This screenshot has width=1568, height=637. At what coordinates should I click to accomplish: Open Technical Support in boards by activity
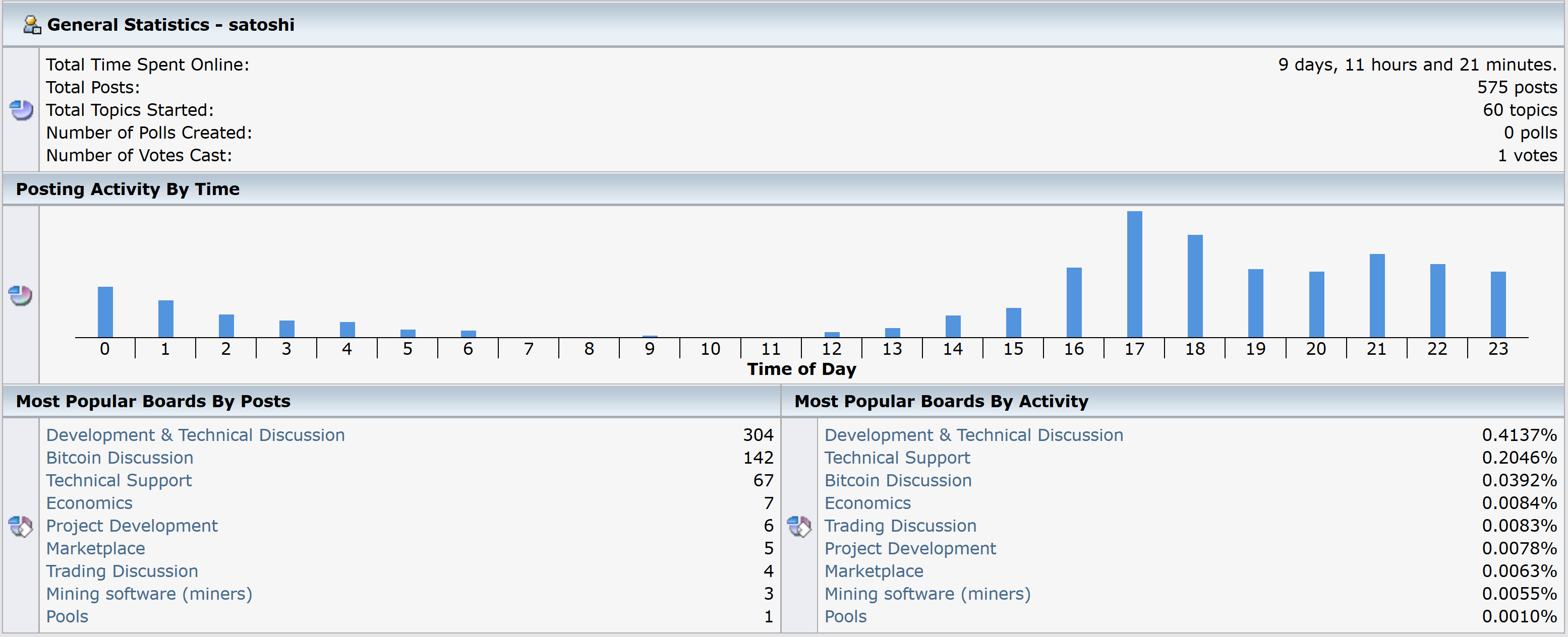click(x=897, y=458)
